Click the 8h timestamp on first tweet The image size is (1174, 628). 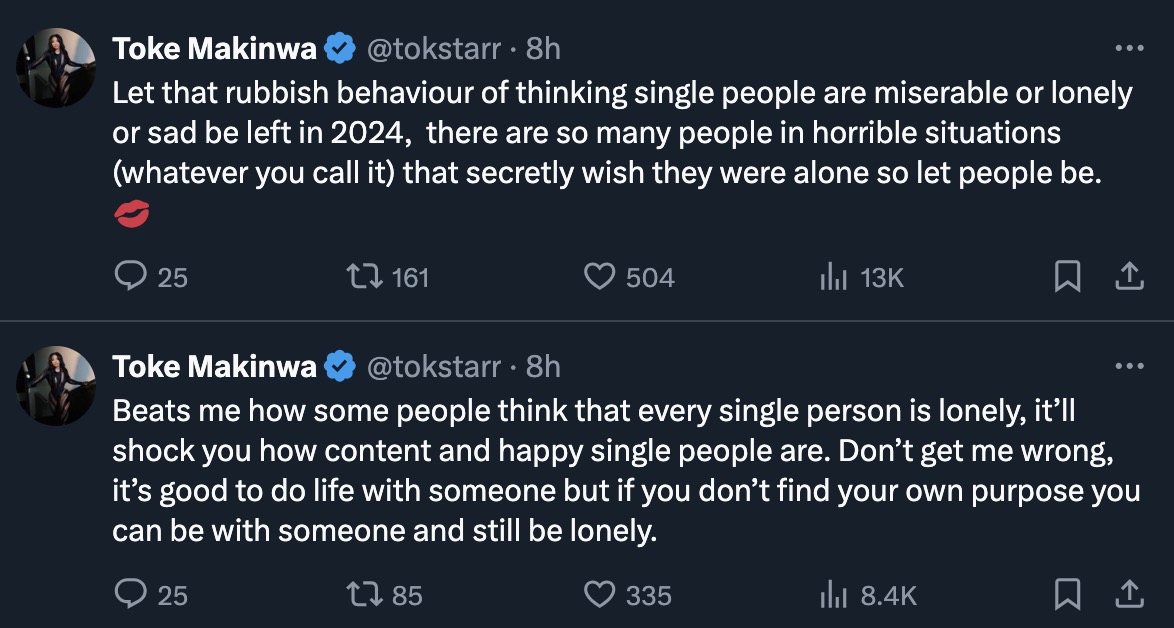[x=543, y=48]
